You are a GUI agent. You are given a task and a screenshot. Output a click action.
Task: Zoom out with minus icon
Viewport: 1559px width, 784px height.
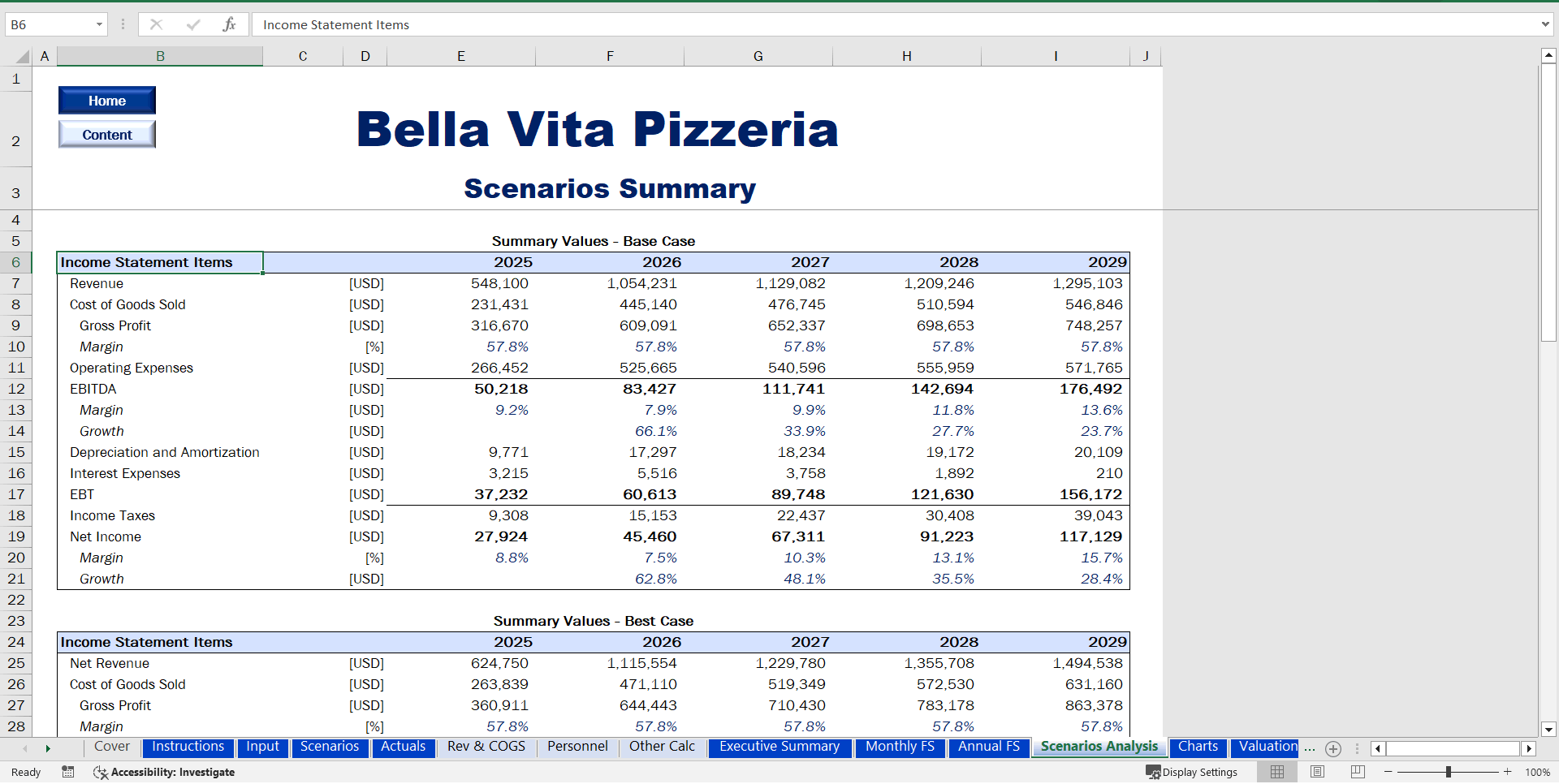[x=1388, y=772]
